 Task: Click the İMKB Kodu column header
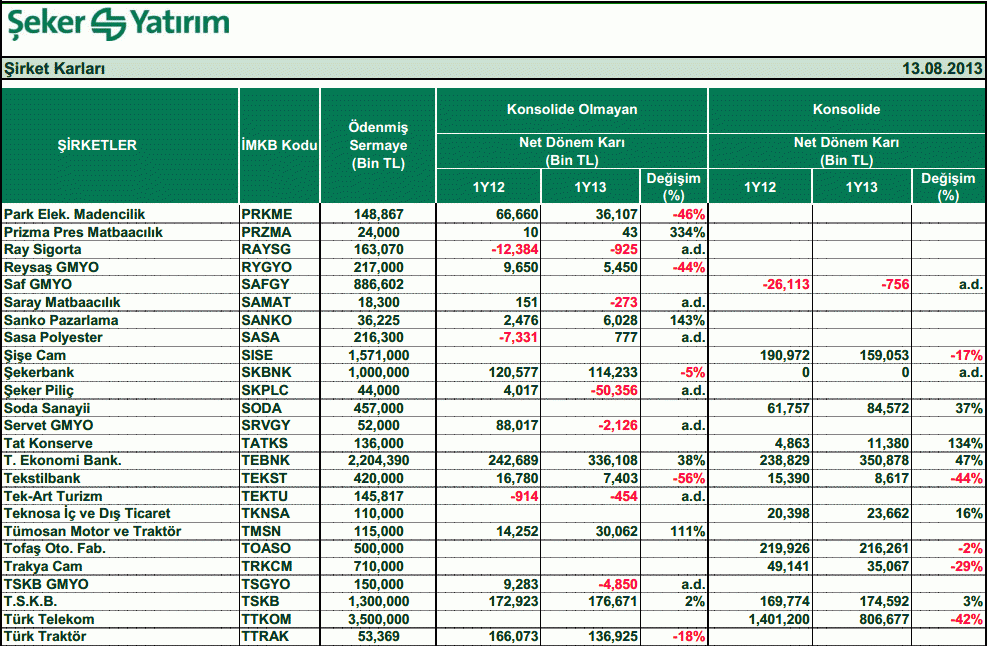[279, 145]
